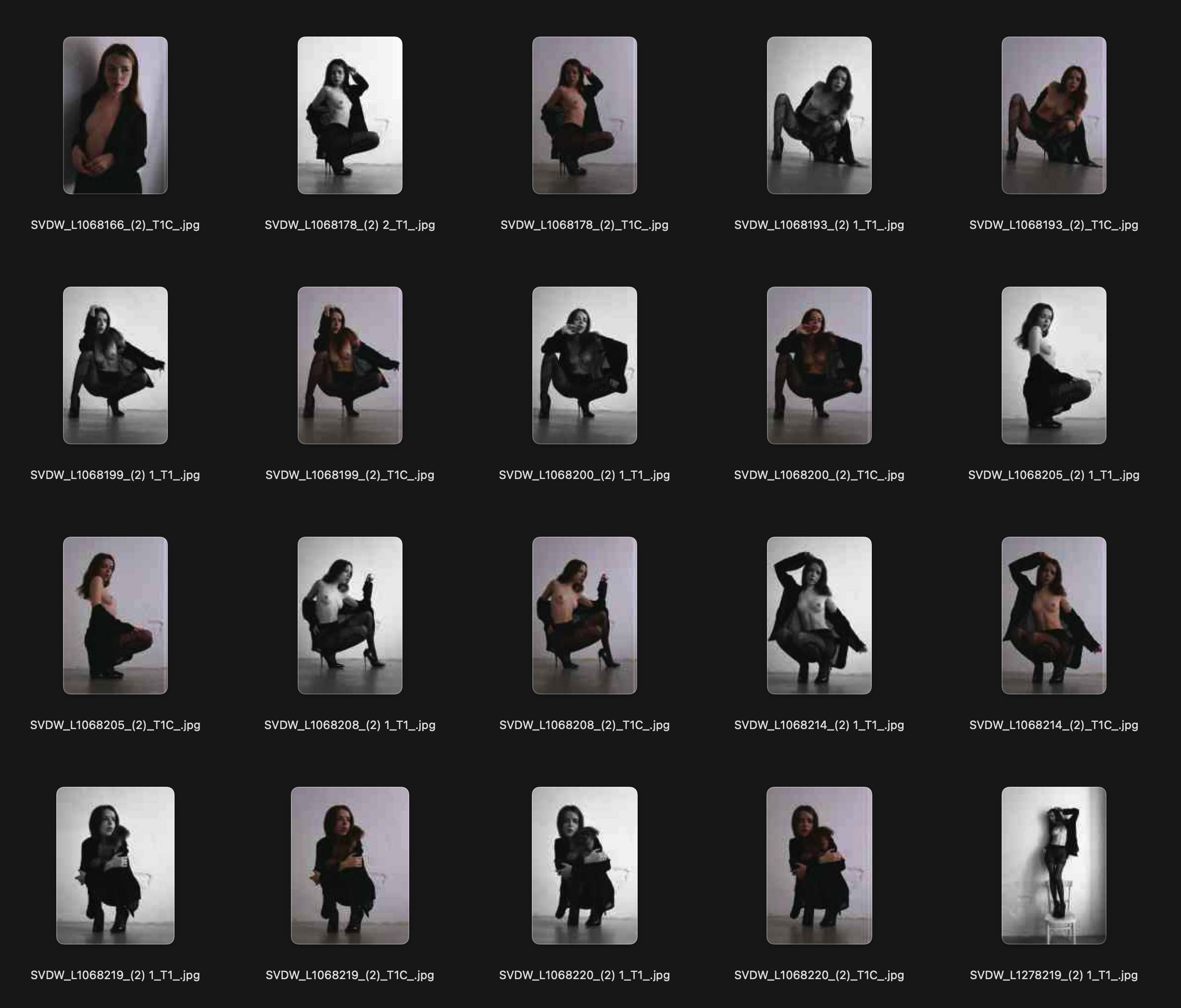The width and height of the screenshot is (1181, 1008).
Task: Select color version SVDW_L1068208_(2)_T1C_.jpg
Action: [585, 616]
